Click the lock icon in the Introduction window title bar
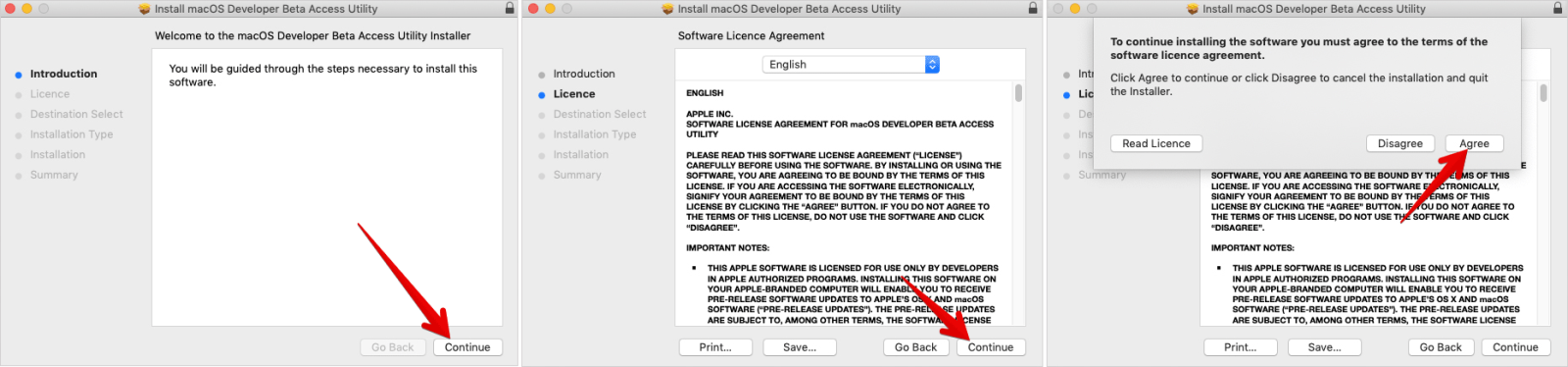 coord(510,8)
